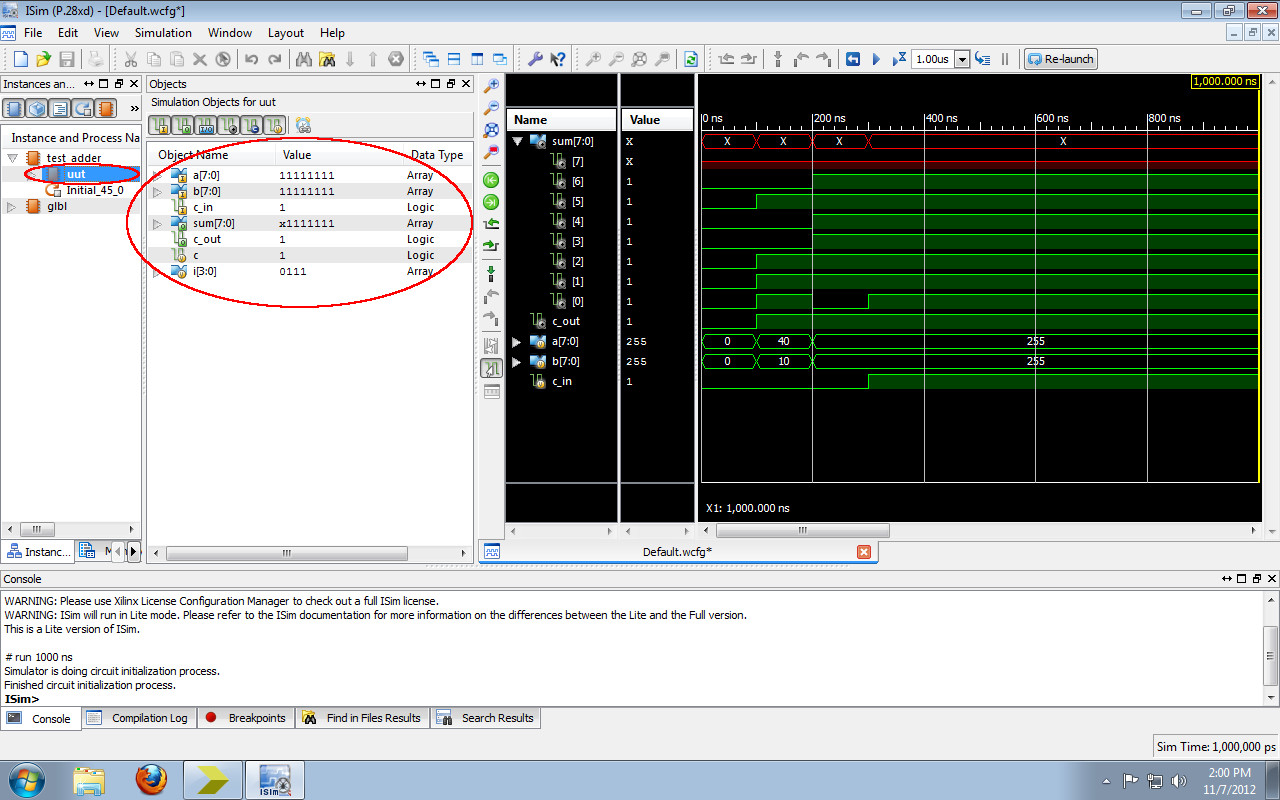Click the Run for Specified Time hourglass icon
This screenshot has width=1280, height=800.
[x=901, y=59]
